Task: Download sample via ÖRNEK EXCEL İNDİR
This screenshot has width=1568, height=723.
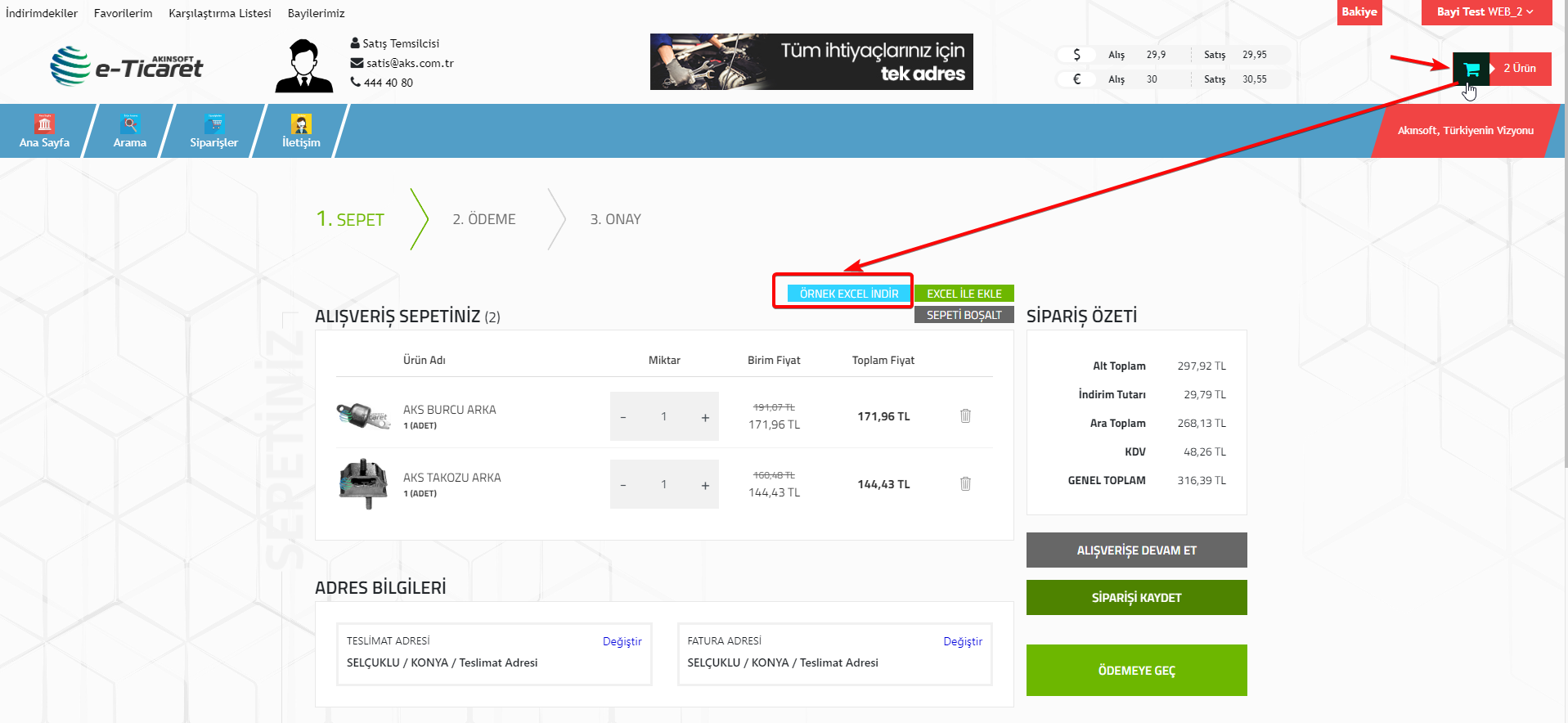Action: (x=848, y=294)
